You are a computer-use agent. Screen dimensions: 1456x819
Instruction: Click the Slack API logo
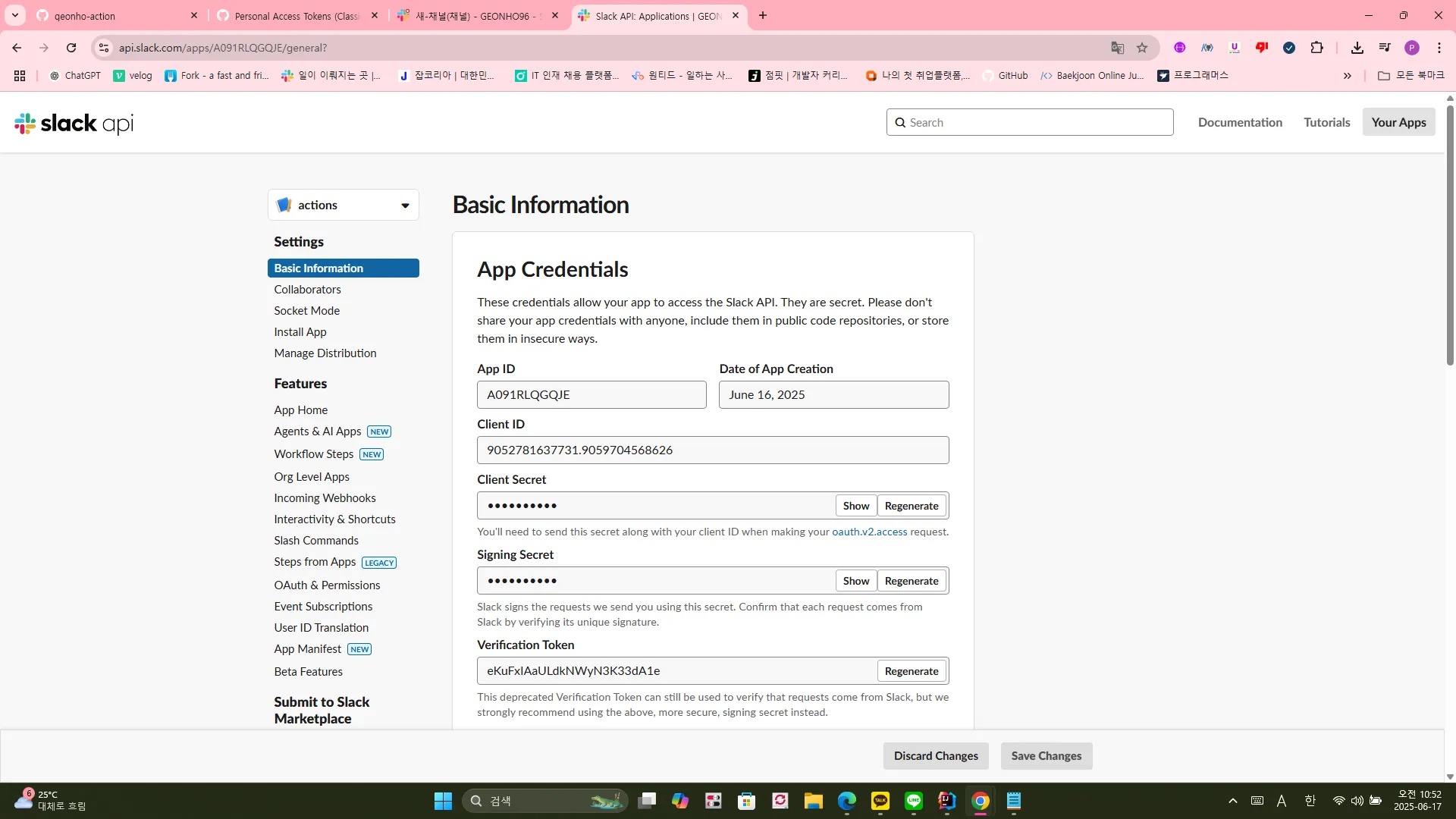[x=74, y=123]
